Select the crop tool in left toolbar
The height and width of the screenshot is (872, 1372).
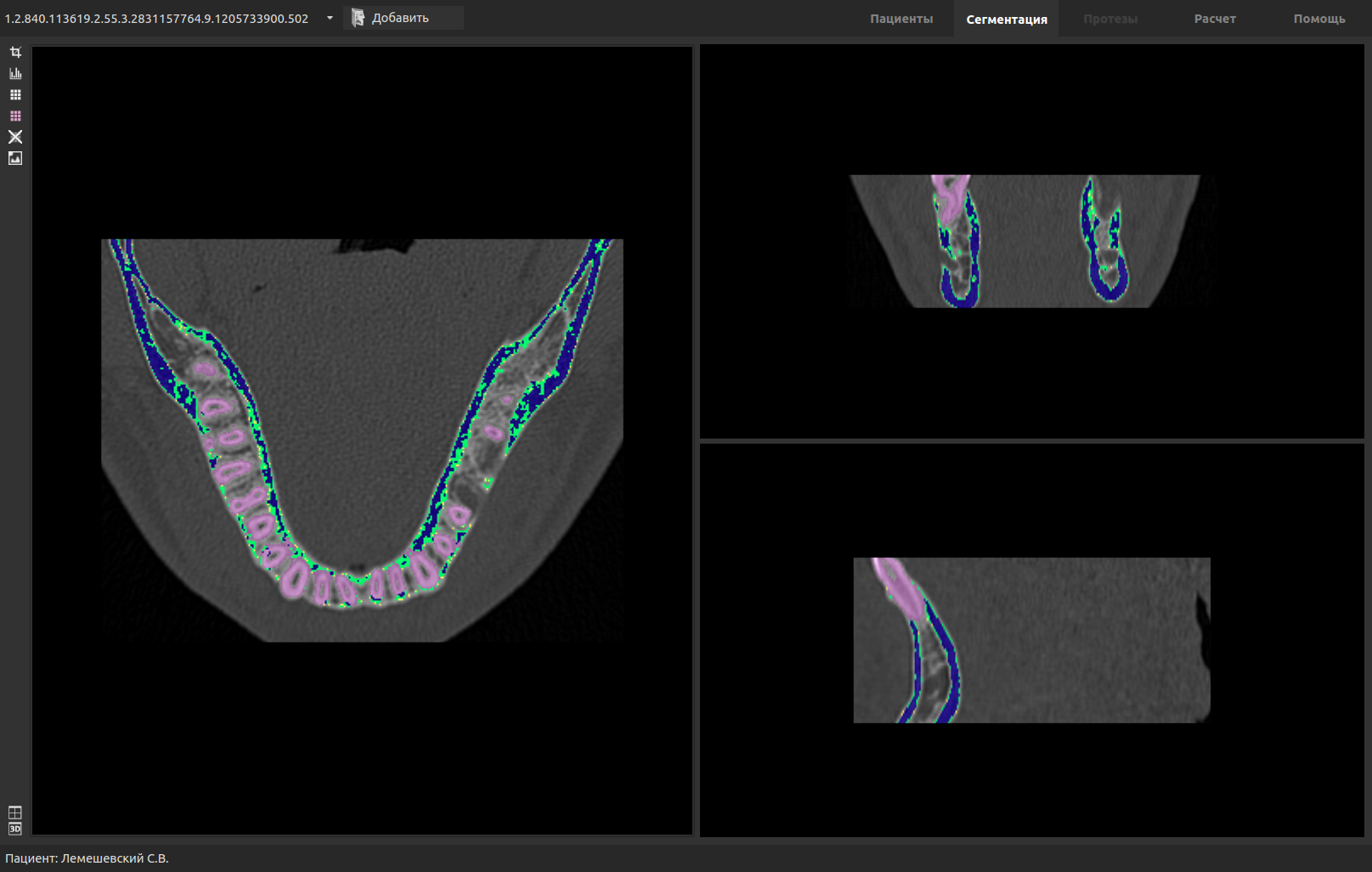[15, 53]
